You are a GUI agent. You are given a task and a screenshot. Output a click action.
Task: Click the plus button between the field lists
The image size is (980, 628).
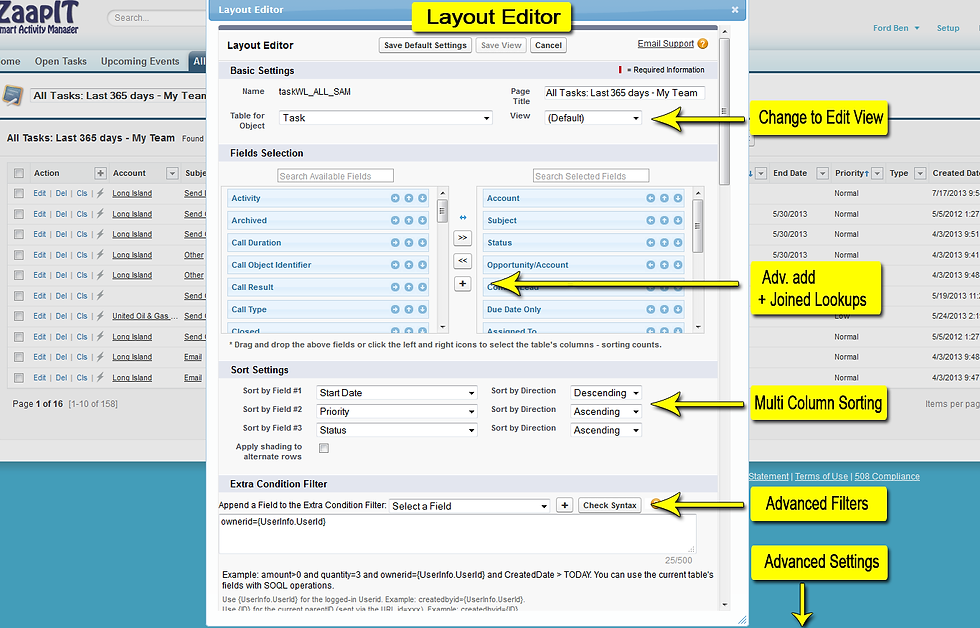pos(462,284)
